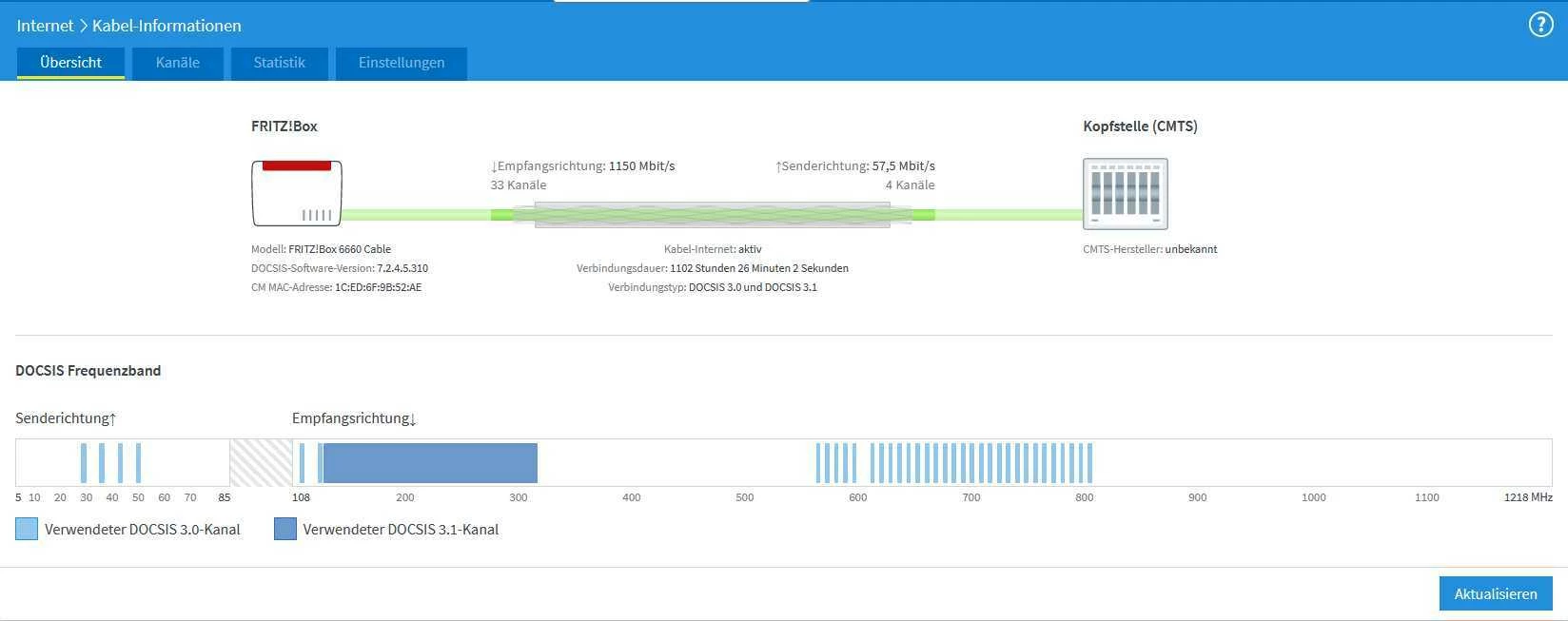Click the Internet breadcrumb link
Image resolution: width=1568 pixels, height=621 pixels.
click(45, 26)
